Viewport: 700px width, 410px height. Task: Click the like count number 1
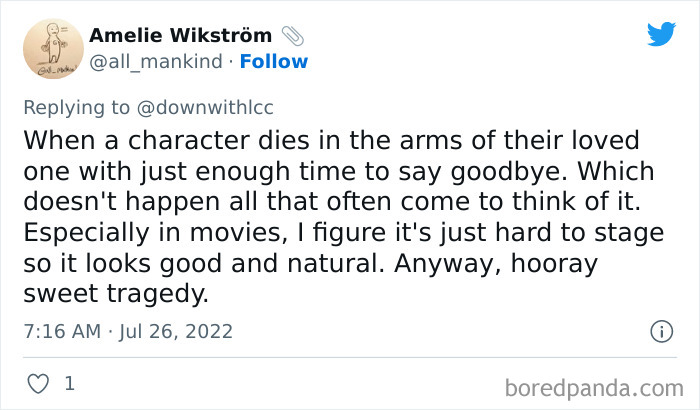point(69,383)
